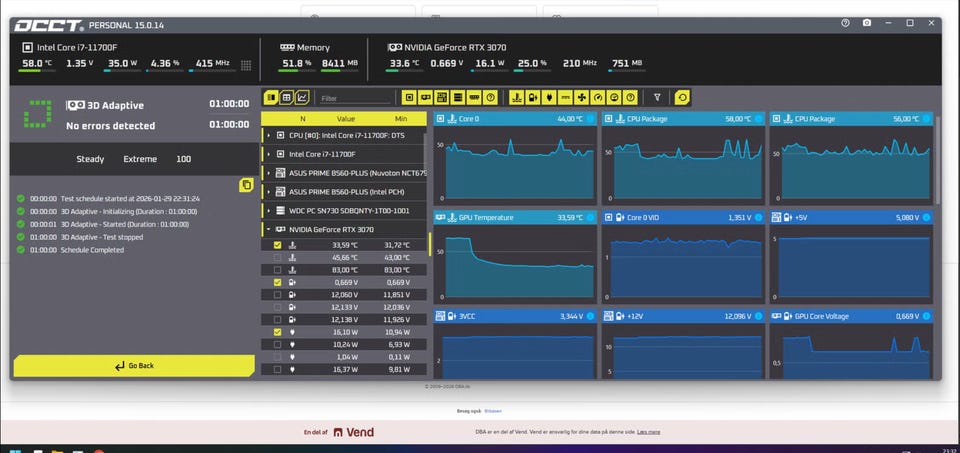Toggle the GPU hardware filter icon

click(426, 97)
